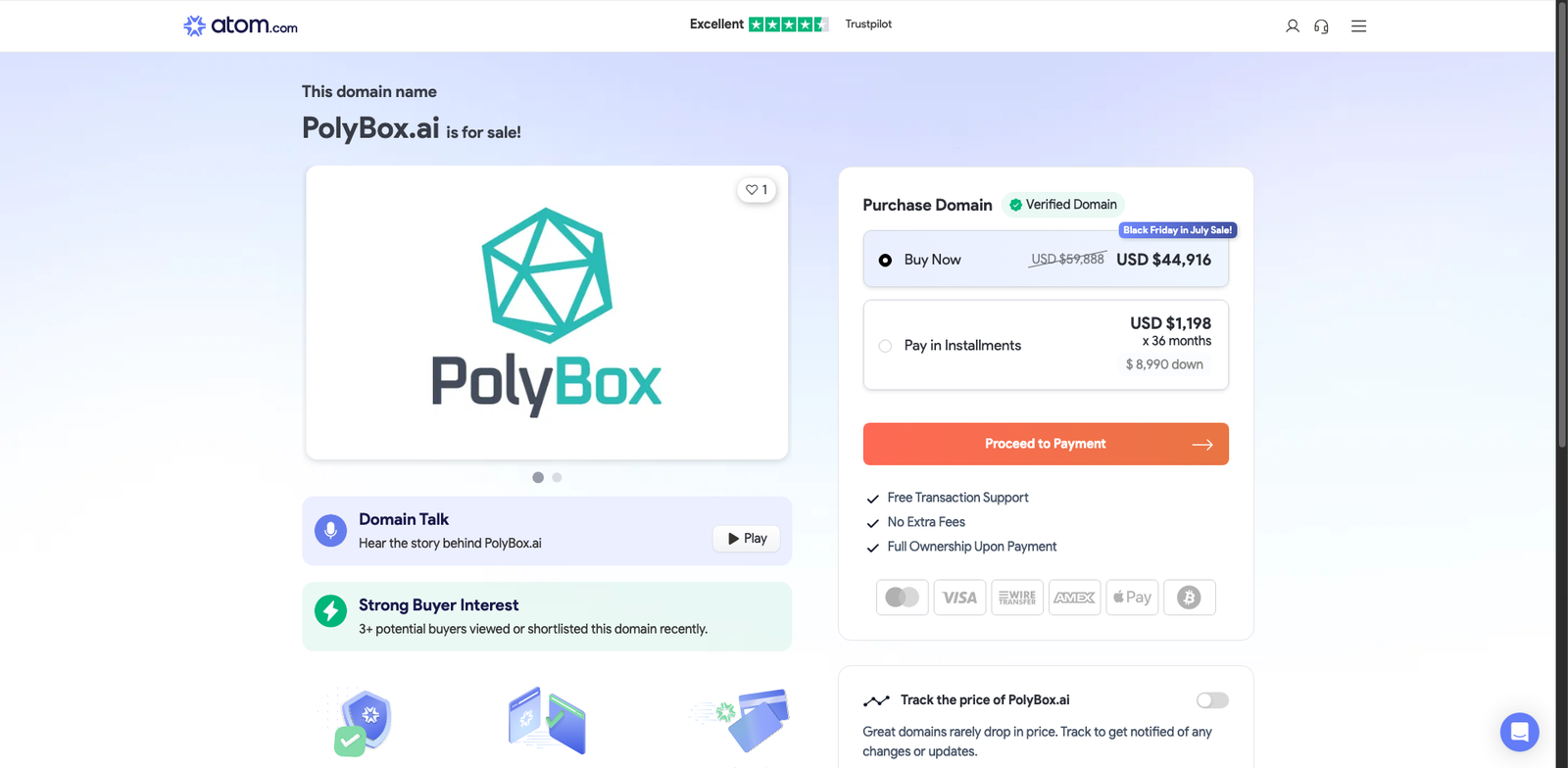Click Proceed to Payment button
The width and height of the screenshot is (1568, 768).
(x=1046, y=444)
